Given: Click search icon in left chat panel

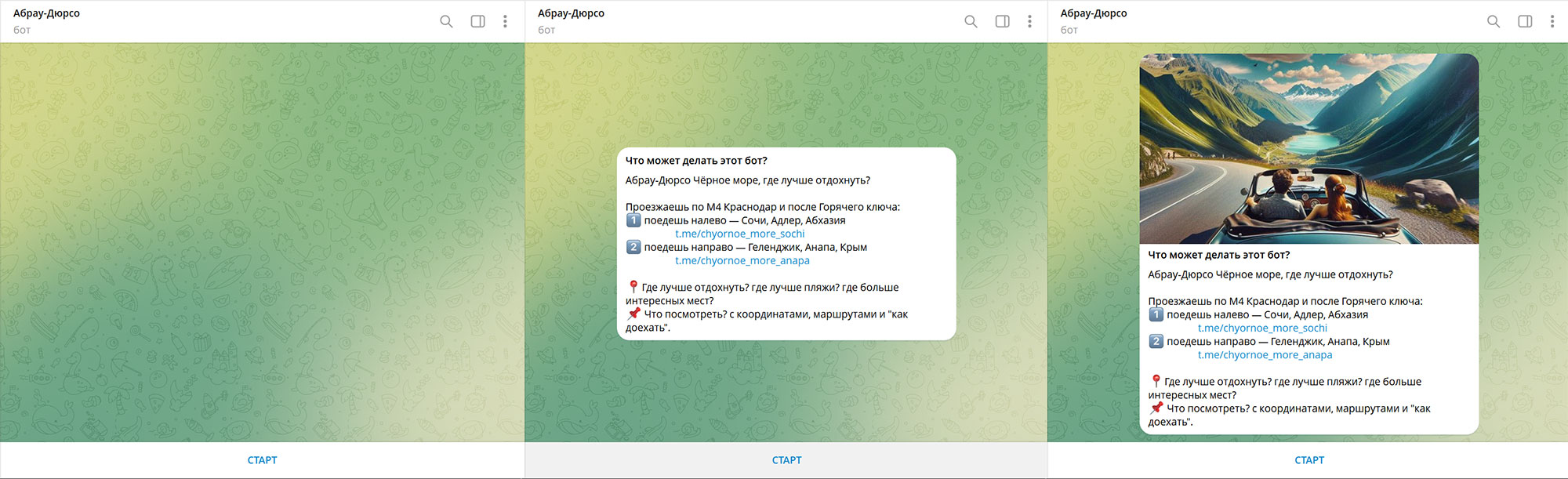Looking at the screenshot, I should 446,21.
